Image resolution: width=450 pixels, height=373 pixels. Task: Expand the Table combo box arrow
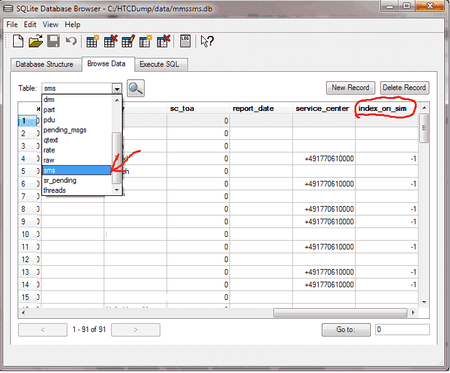(x=117, y=88)
